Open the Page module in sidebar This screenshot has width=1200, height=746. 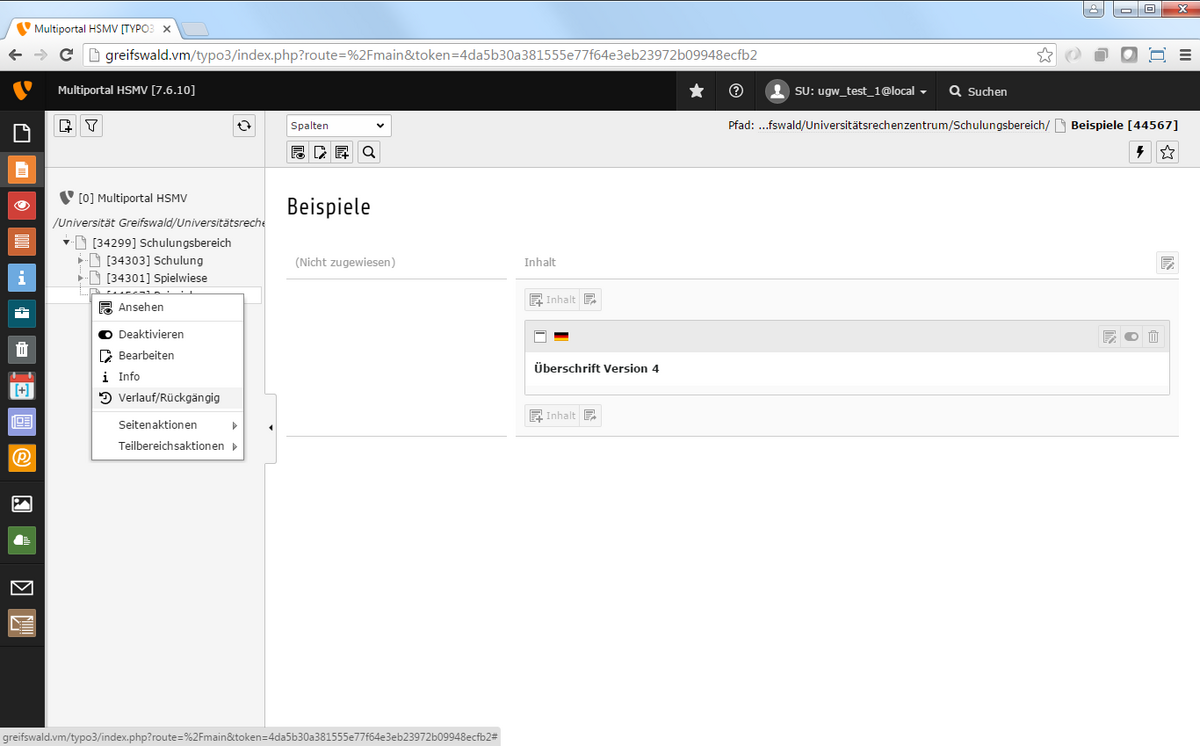tap(22, 169)
